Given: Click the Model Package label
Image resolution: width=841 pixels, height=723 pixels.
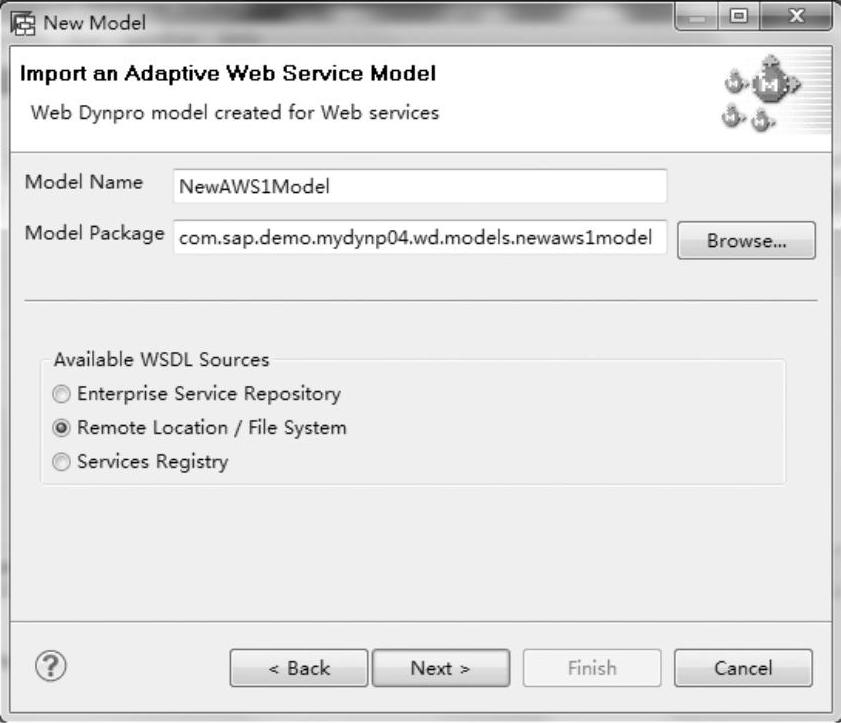Looking at the screenshot, I should (94, 233).
